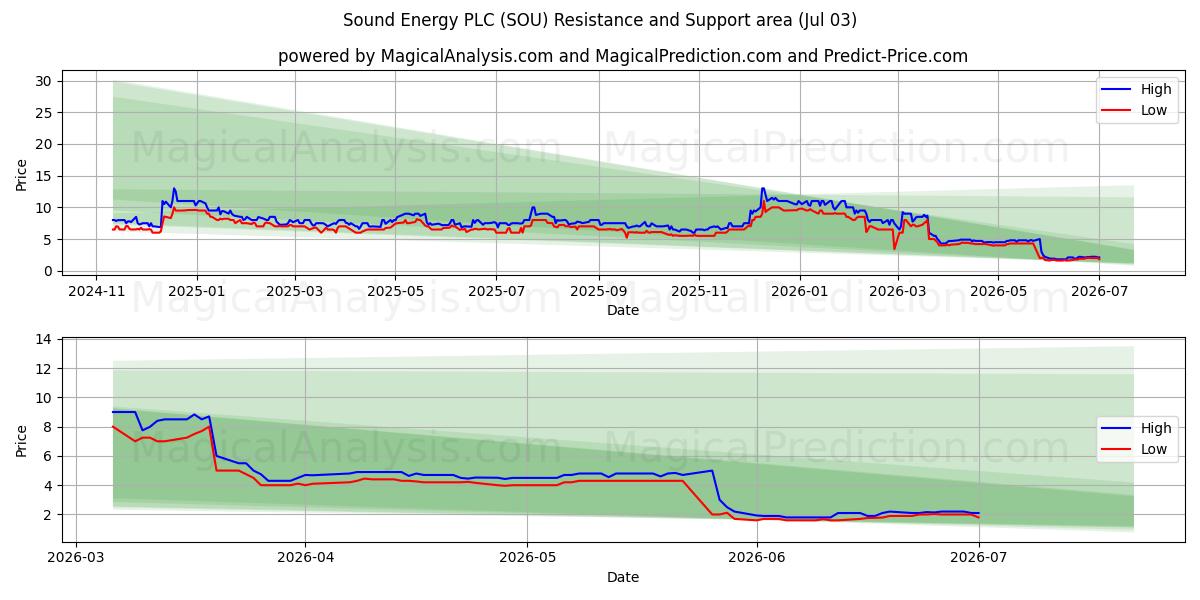Click the '2026-03' x-axis label in top chart
The image size is (1200, 600).
pyautogui.click(x=897, y=291)
